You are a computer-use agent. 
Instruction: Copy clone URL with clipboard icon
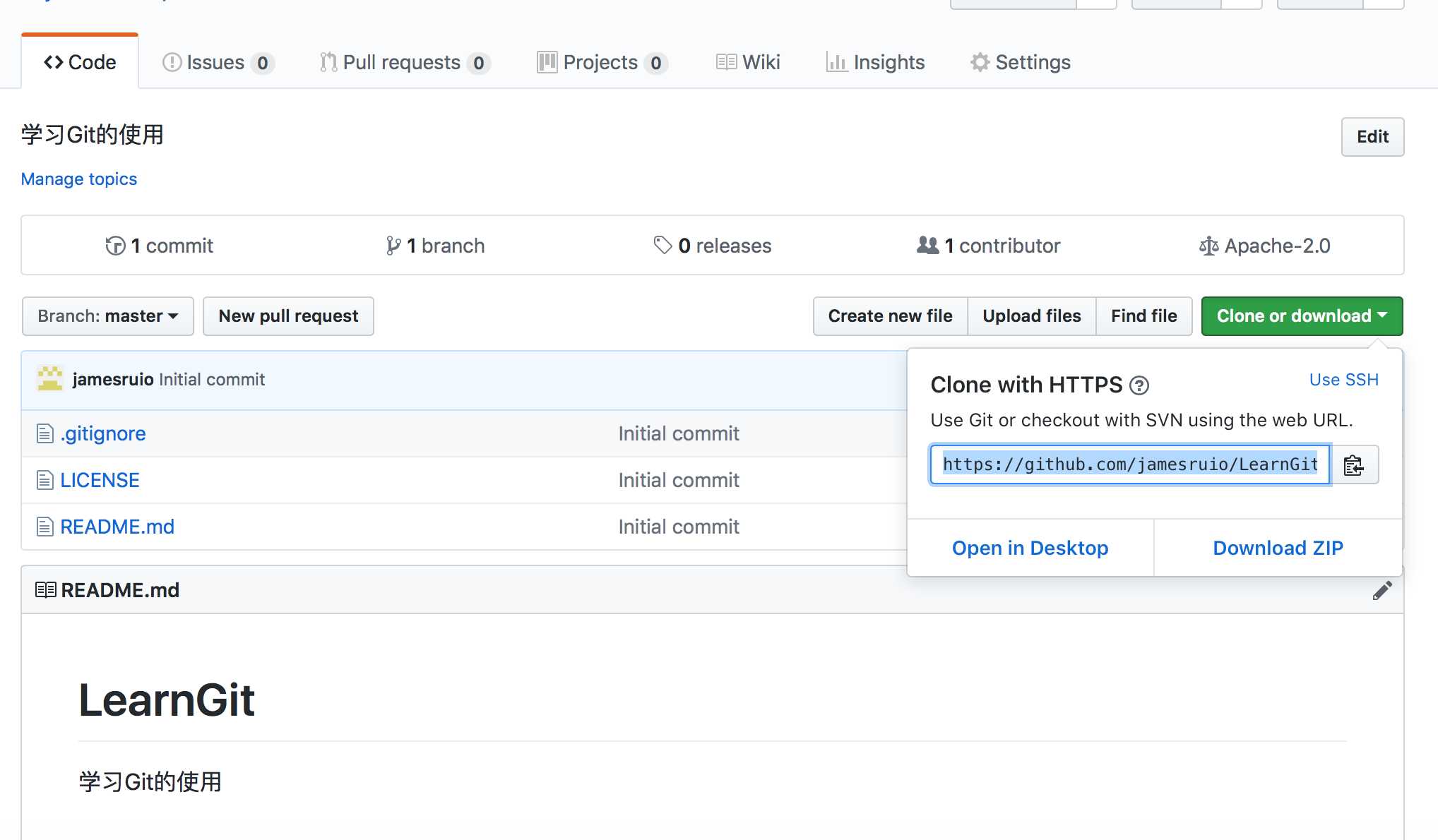tap(1354, 464)
